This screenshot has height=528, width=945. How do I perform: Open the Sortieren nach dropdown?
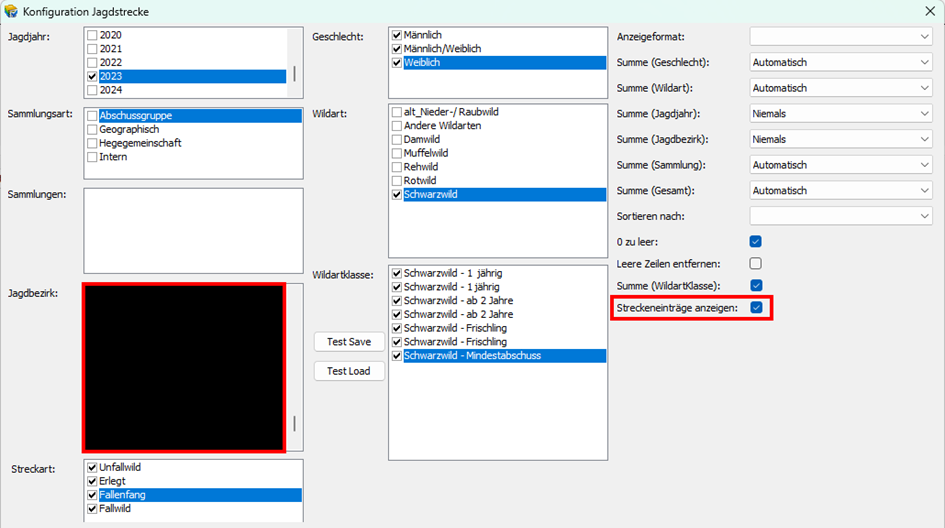tap(840, 216)
